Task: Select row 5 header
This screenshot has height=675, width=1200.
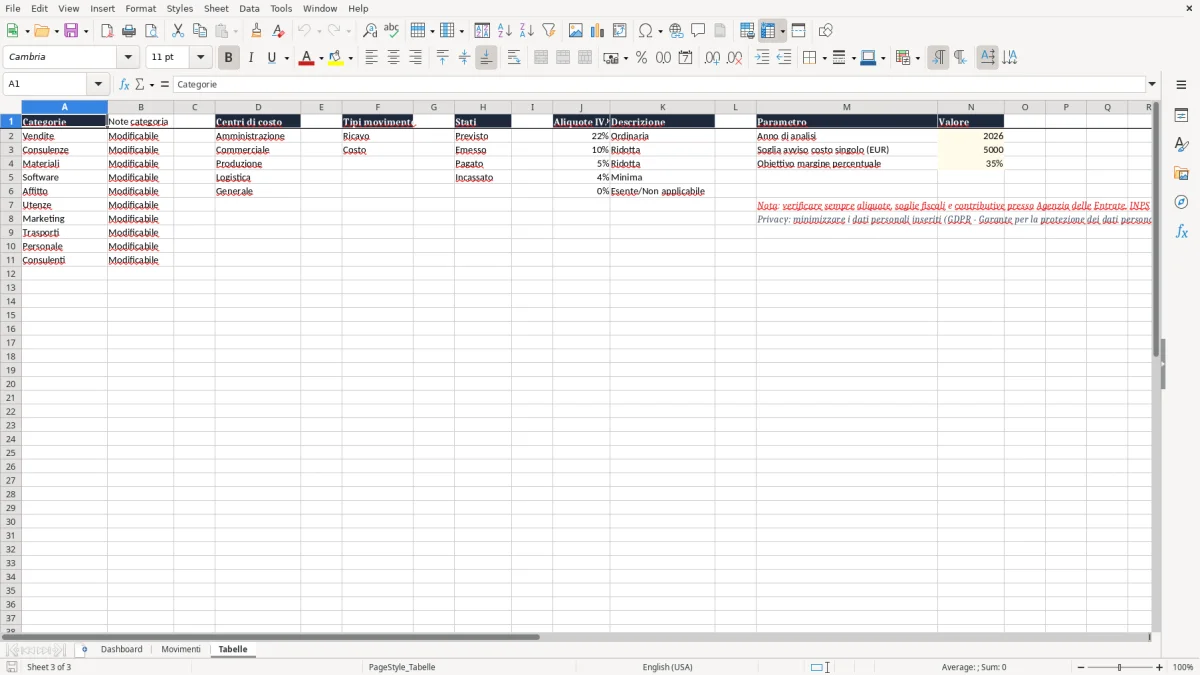Action: click(11, 177)
